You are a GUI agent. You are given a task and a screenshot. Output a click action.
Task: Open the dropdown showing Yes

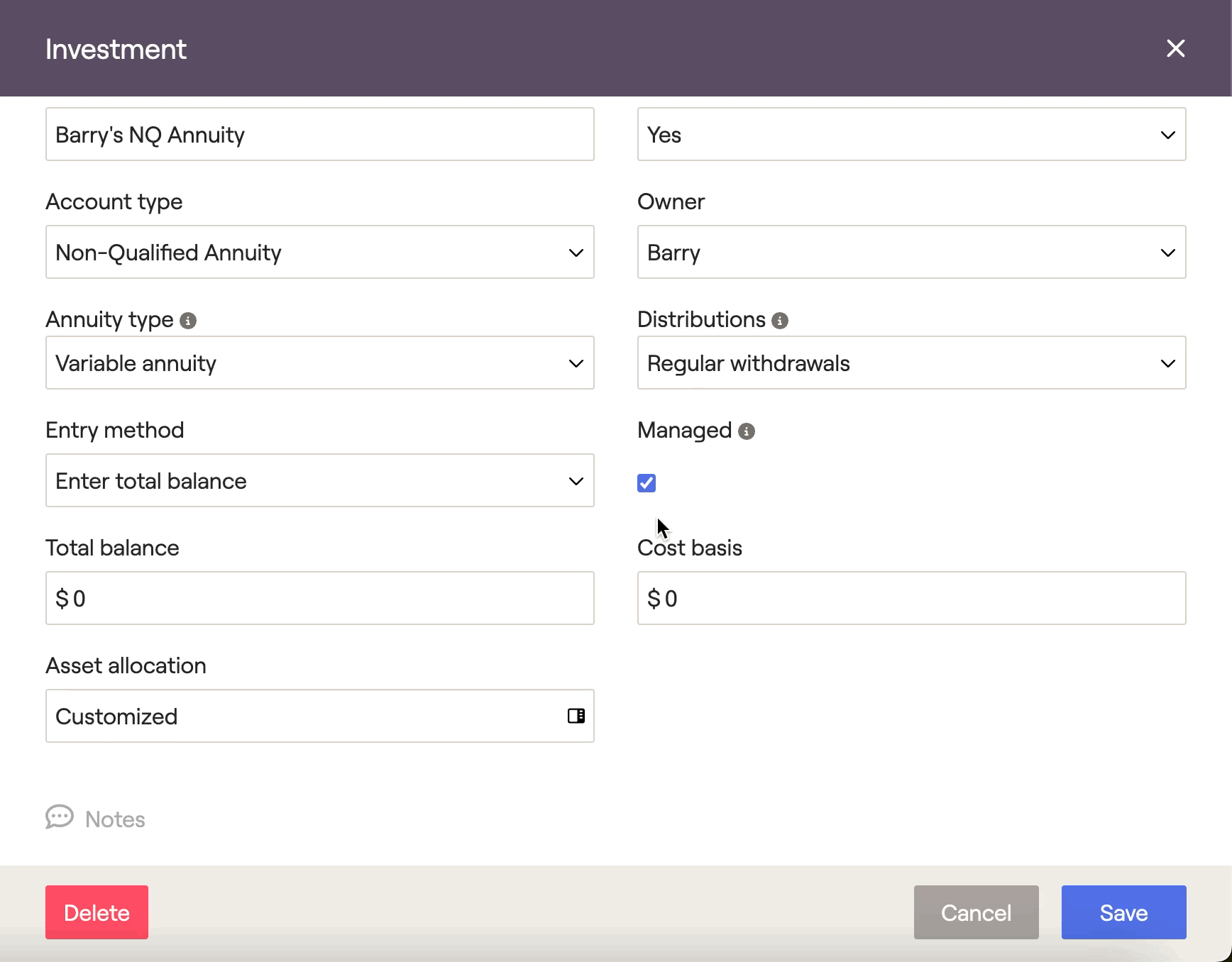[911, 135]
